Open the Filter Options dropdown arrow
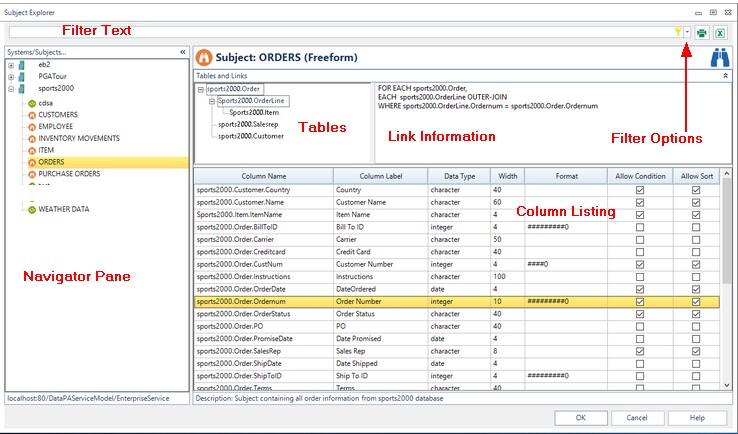This screenshot has width=738, height=434. tap(687, 33)
